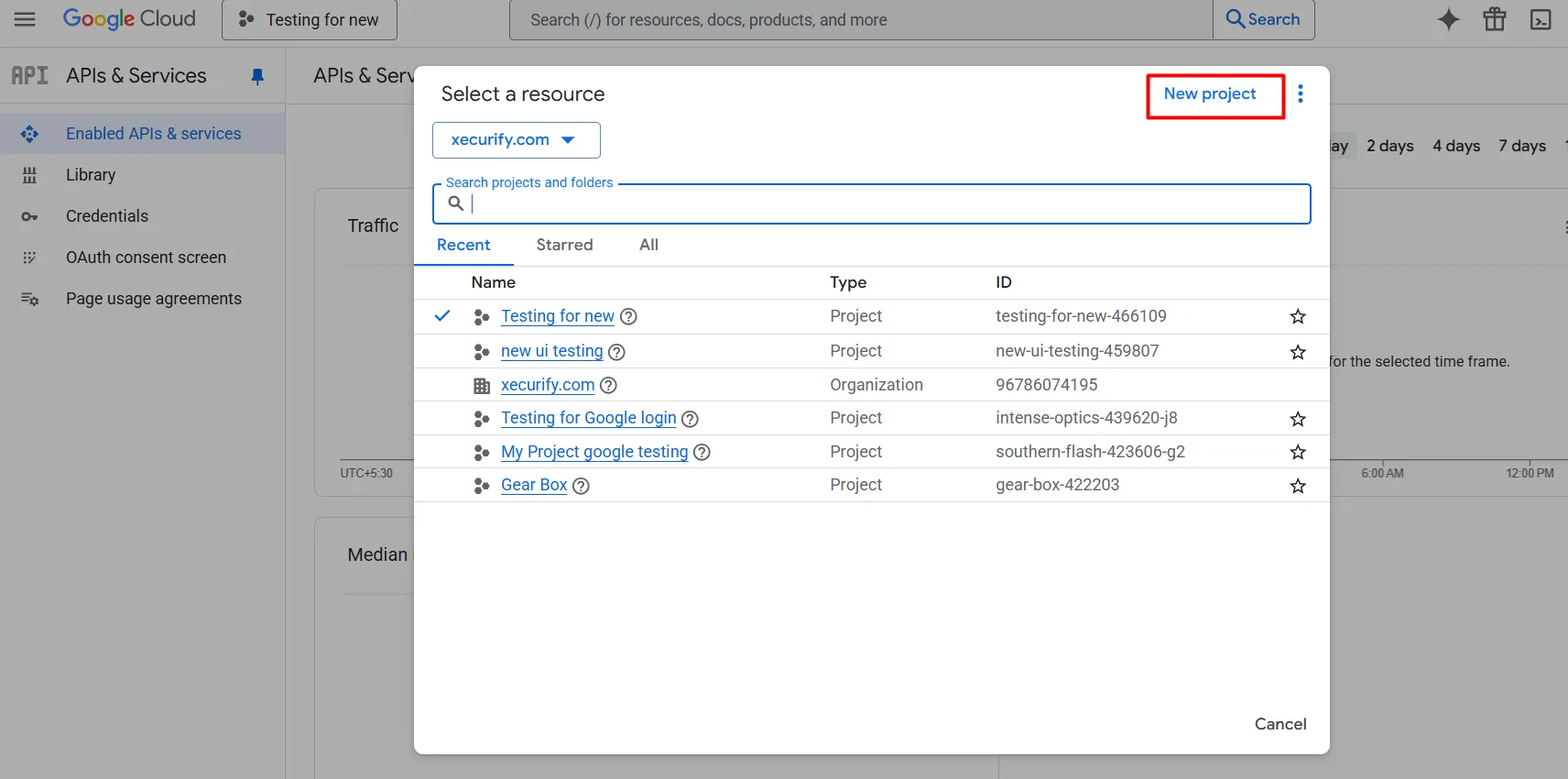1568x779 pixels.
Task: Click the organization building icon for xecurify.com
Action: [x=482, y=386]
